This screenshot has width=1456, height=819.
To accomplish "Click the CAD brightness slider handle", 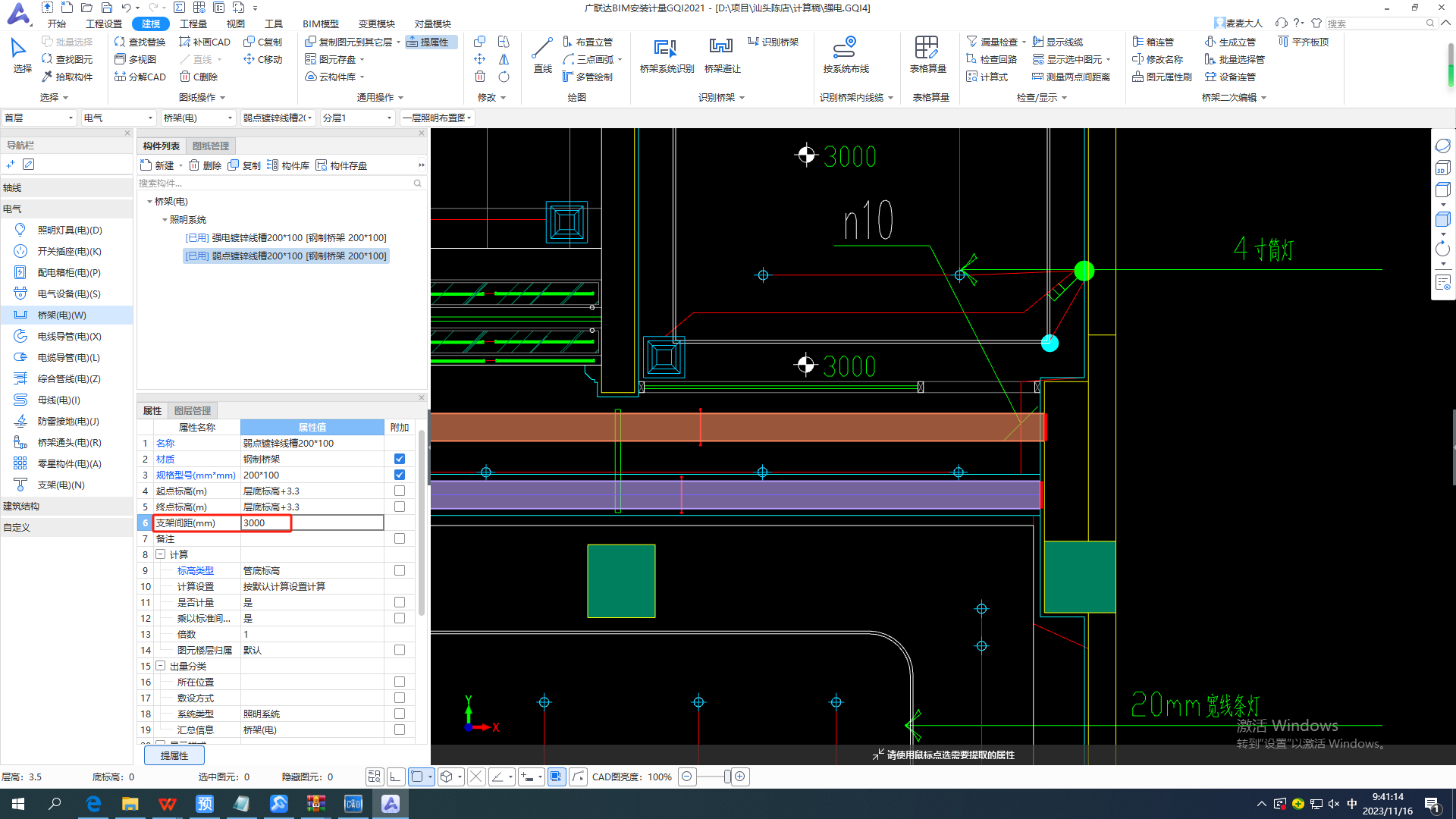I will (727, 777).
